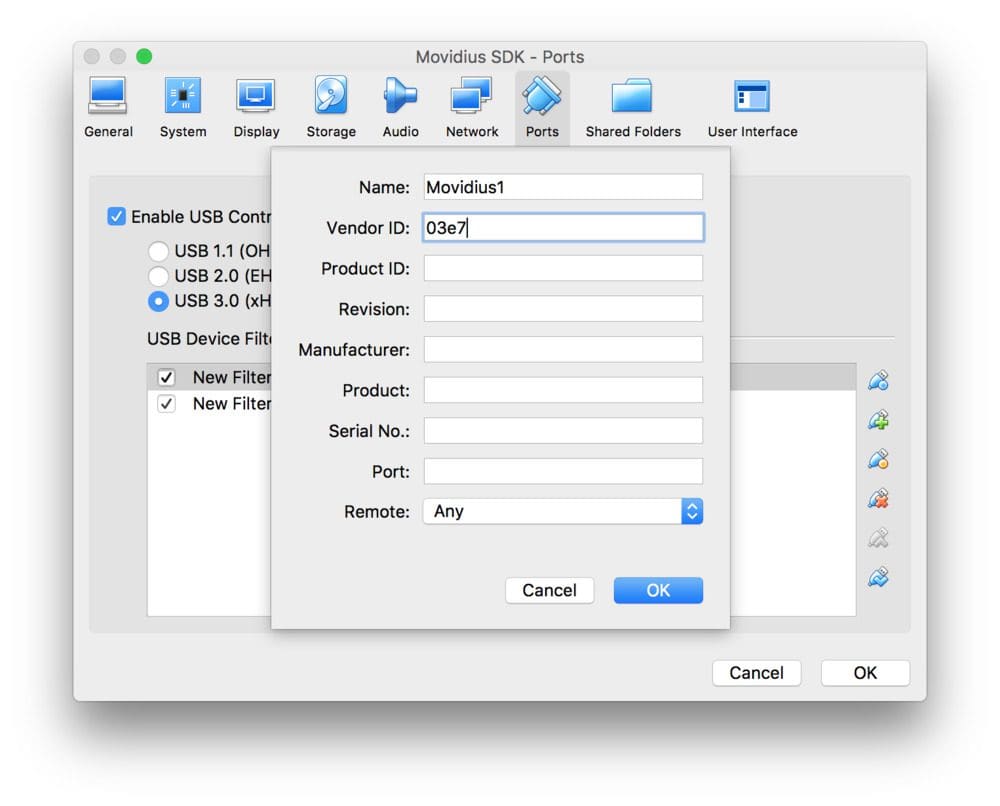Focus the Manufacturer input field
Image resolution: width=1000 pixels, height=806 pixels.
pos(563,350)
